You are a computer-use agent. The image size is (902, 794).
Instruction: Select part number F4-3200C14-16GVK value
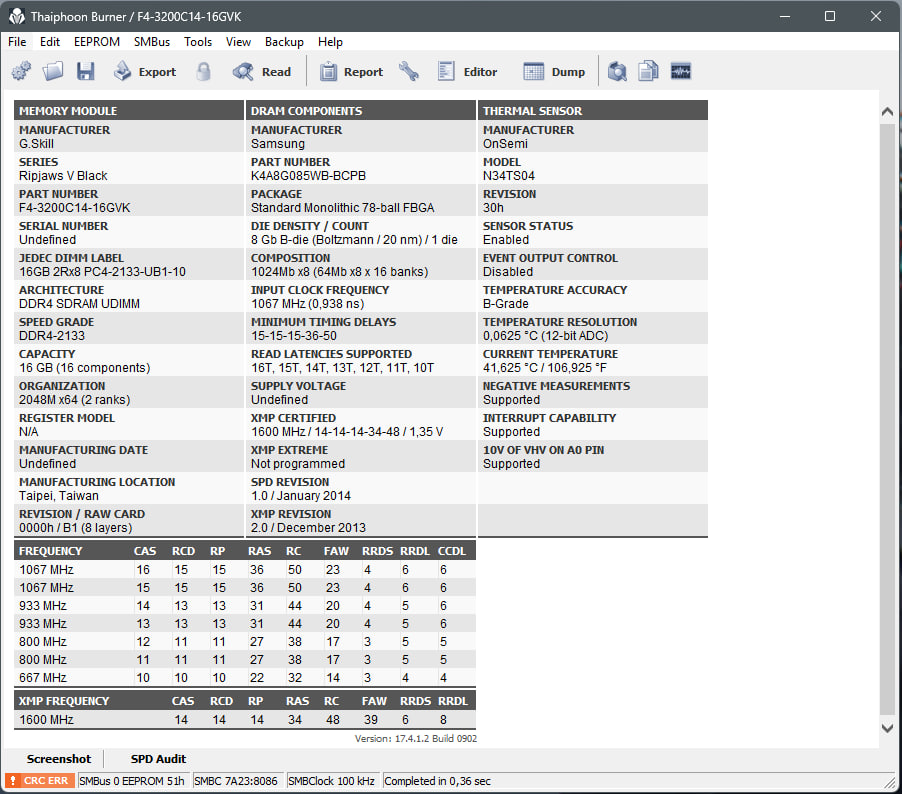pos(75,208)
